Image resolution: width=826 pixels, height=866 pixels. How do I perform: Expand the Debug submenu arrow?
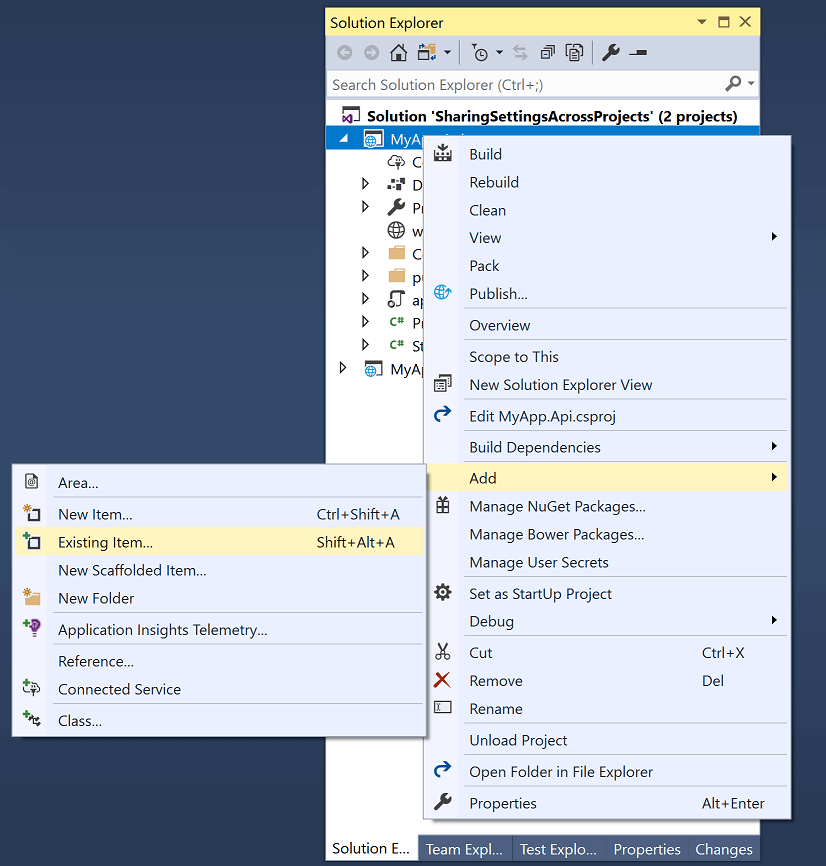pyautogui.click(x=774, y=620)
